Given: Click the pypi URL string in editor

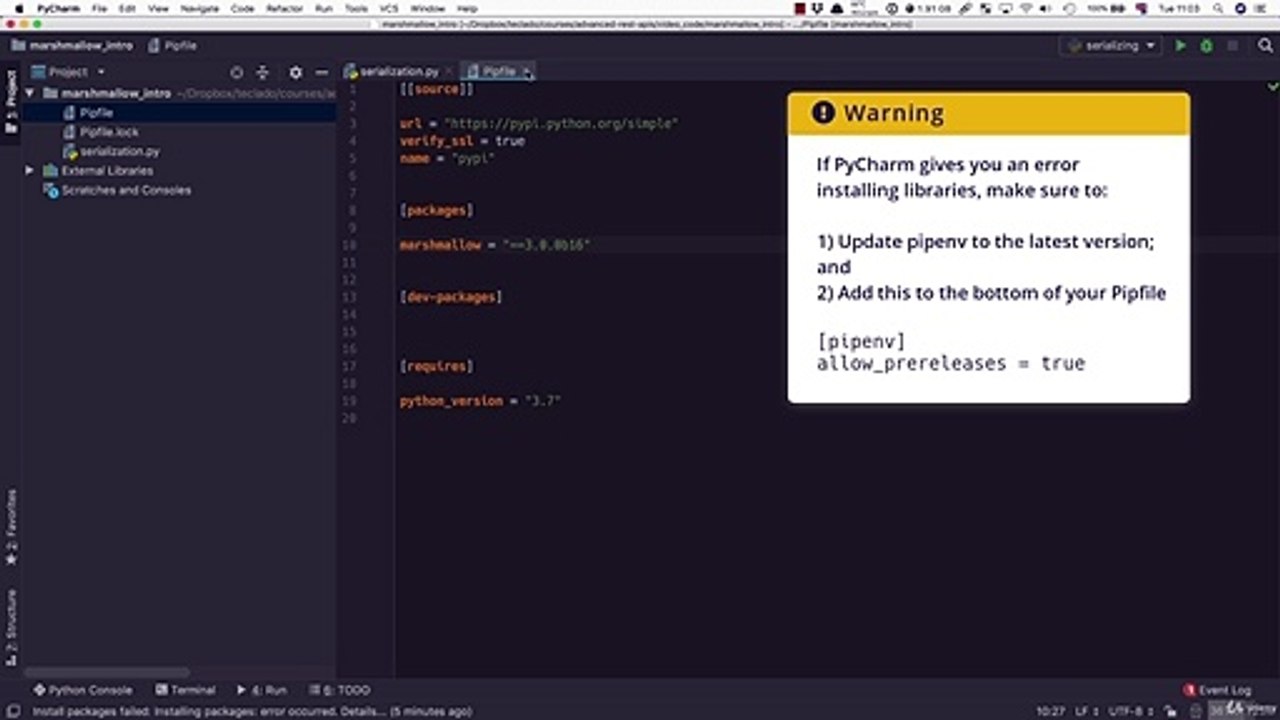Looking at the screenshot, I should tap(562, 123).
